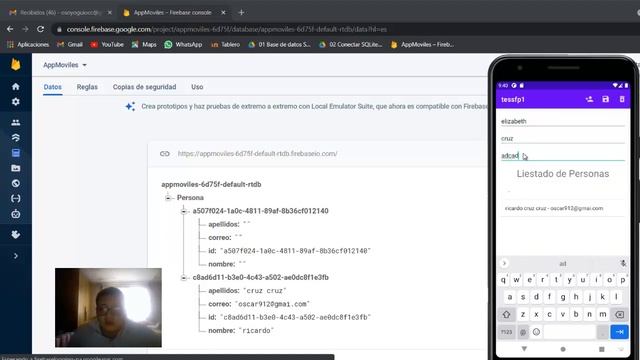640x360 pixels.
Task: Tap the keyboard backspace key
Action: (619, 315)
